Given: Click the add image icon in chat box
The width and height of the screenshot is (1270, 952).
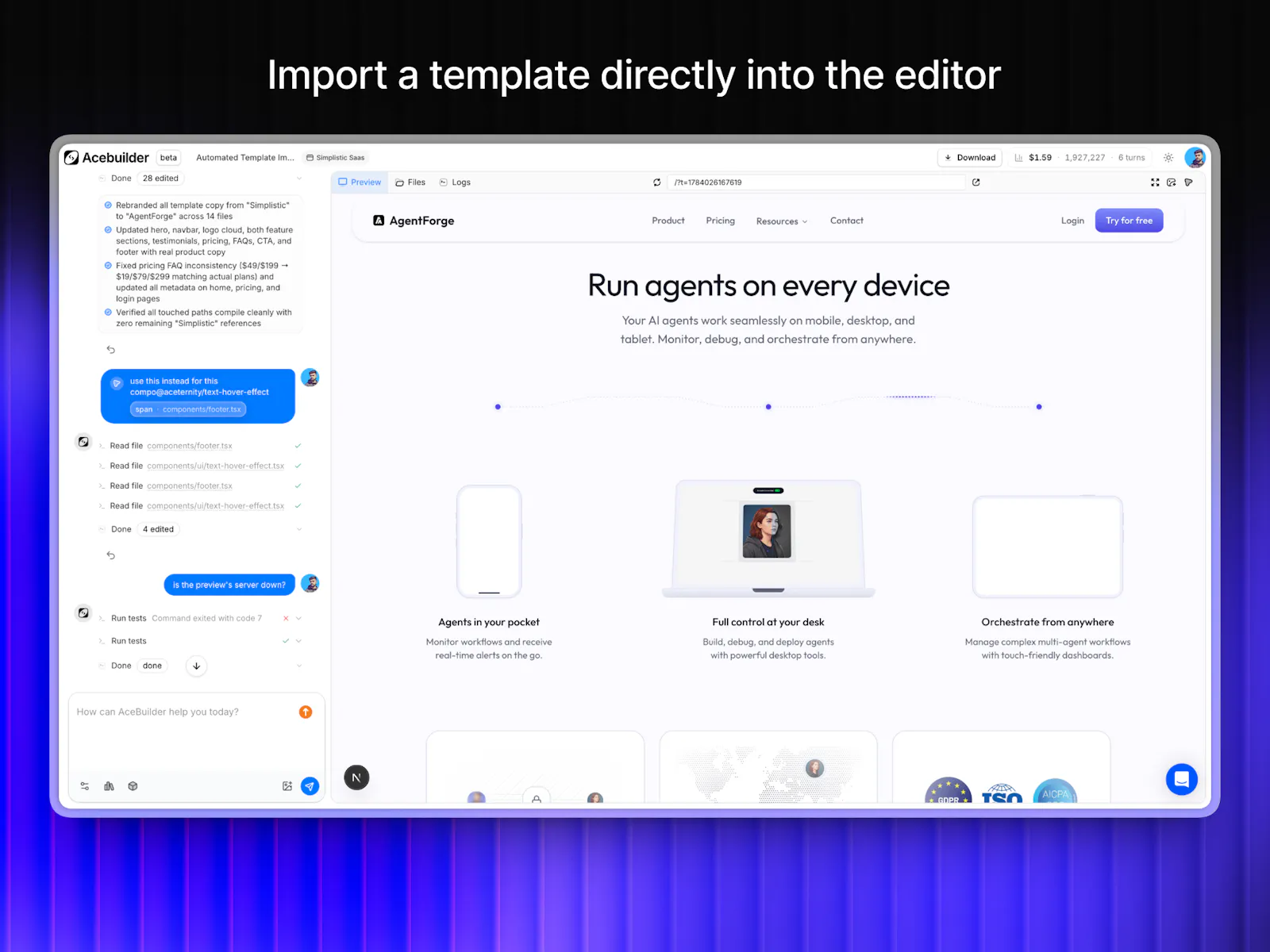Looking at the screenshot, I should coord(287,786).
